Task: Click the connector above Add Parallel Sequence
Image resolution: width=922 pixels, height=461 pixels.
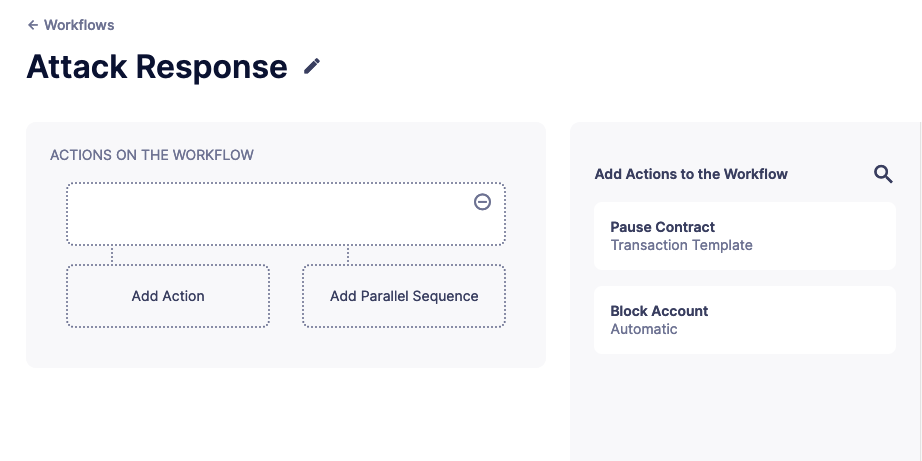Action: [x=348, y=255]
